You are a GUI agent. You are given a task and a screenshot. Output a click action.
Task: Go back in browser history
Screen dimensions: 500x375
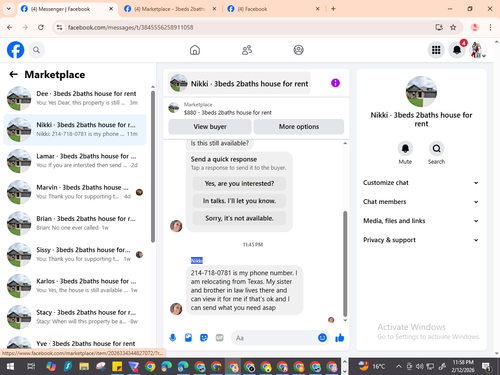tap(10, 27)
